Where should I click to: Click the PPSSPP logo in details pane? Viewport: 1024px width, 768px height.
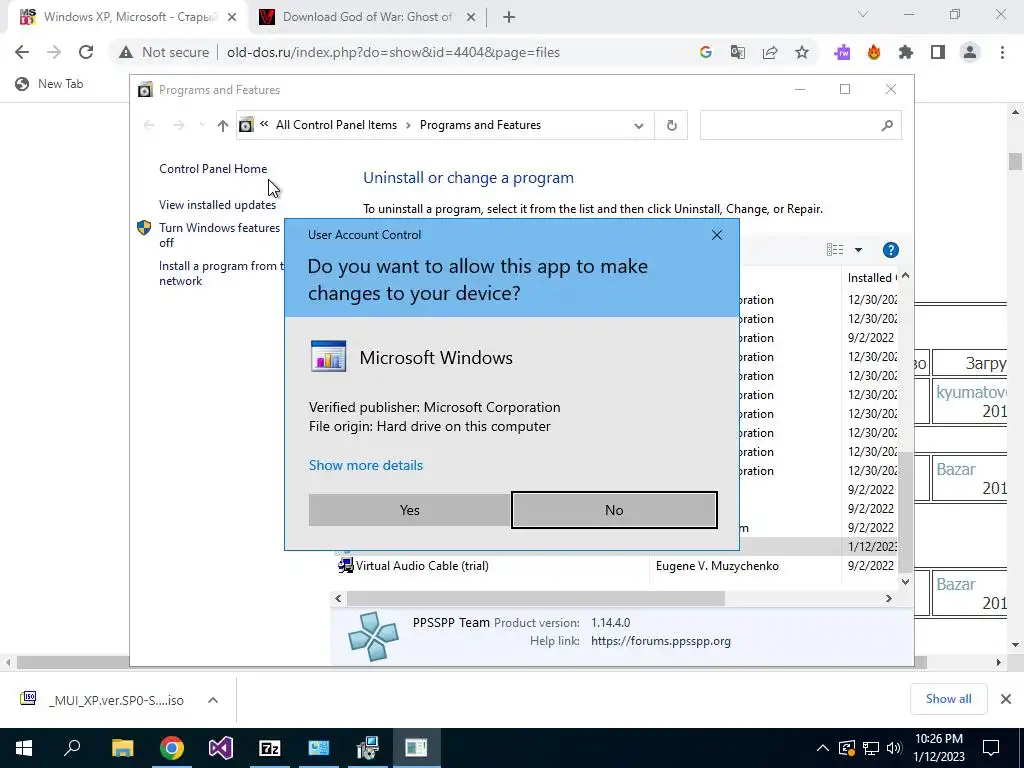373,636
